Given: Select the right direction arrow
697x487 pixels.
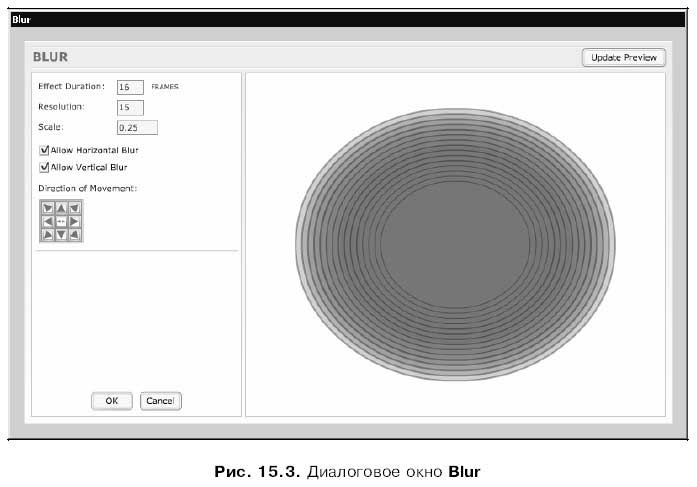Looking at the screenshot, I should (75, 221).
